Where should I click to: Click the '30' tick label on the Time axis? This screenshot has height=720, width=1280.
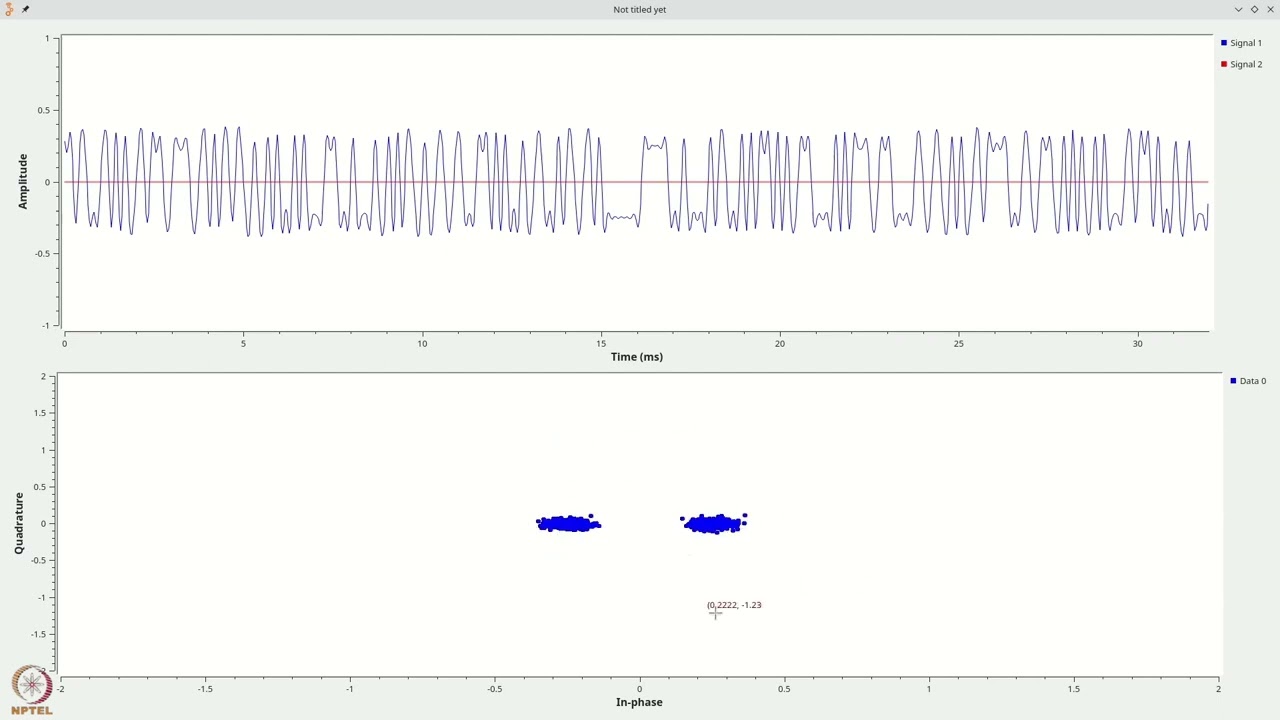[x=1137, y=343]
